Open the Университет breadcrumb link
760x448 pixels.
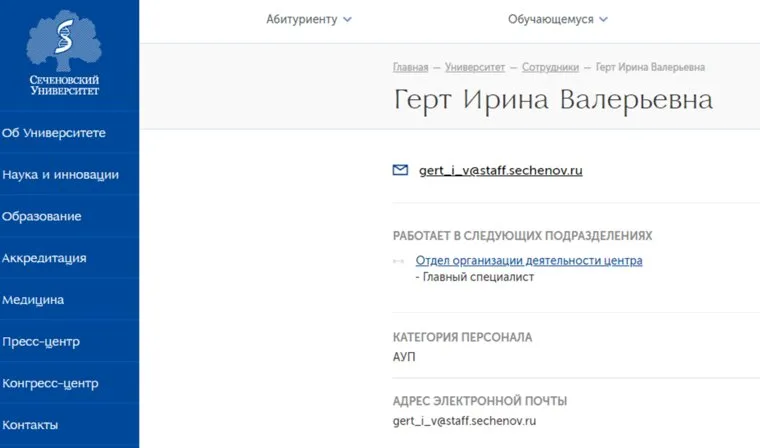click(475, 67)
